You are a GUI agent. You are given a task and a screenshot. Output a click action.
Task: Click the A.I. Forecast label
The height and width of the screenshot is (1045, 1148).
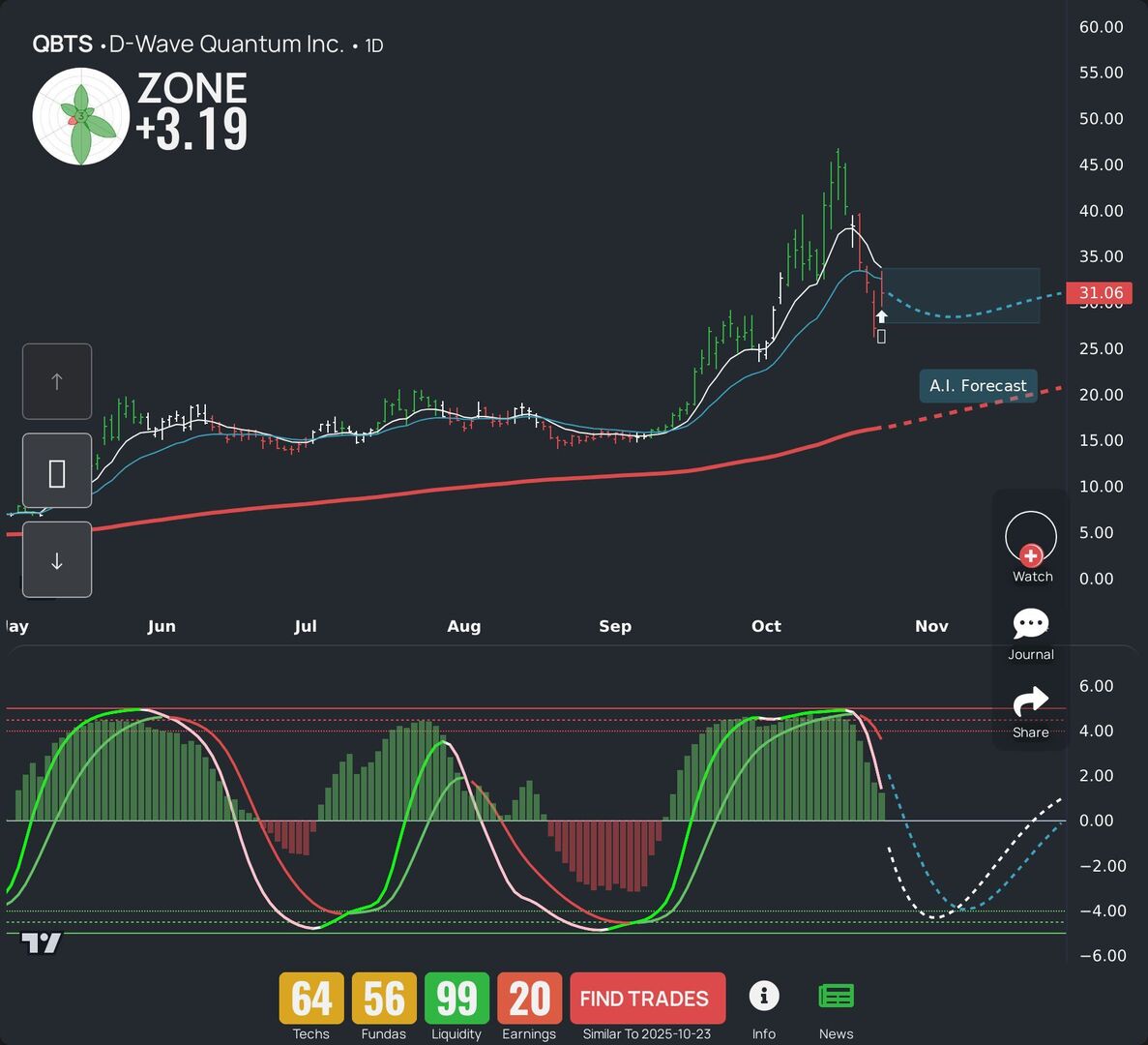[978, 386]
